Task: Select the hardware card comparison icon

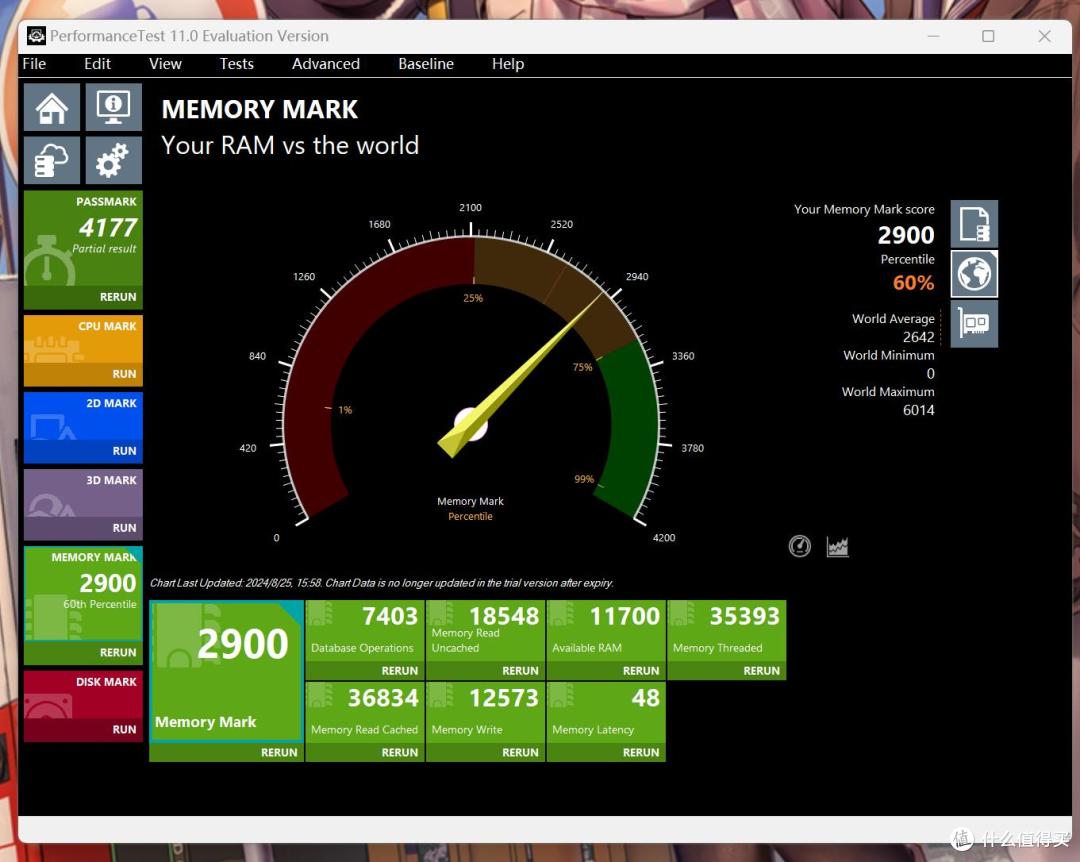Action: (974, 323)
